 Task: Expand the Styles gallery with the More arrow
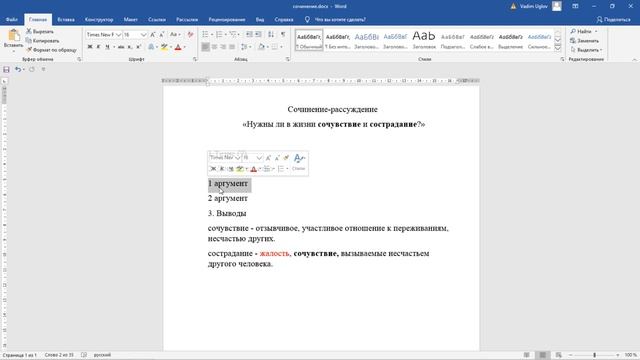point(558,48)
